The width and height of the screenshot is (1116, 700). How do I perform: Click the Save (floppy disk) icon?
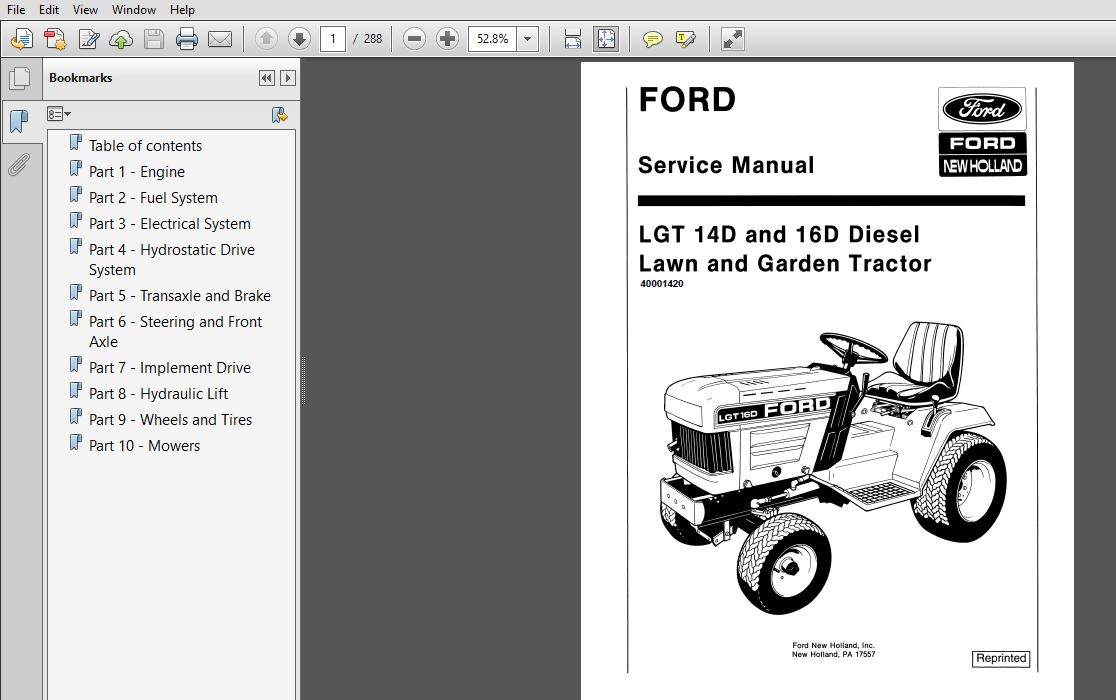(x=154, y=39)
